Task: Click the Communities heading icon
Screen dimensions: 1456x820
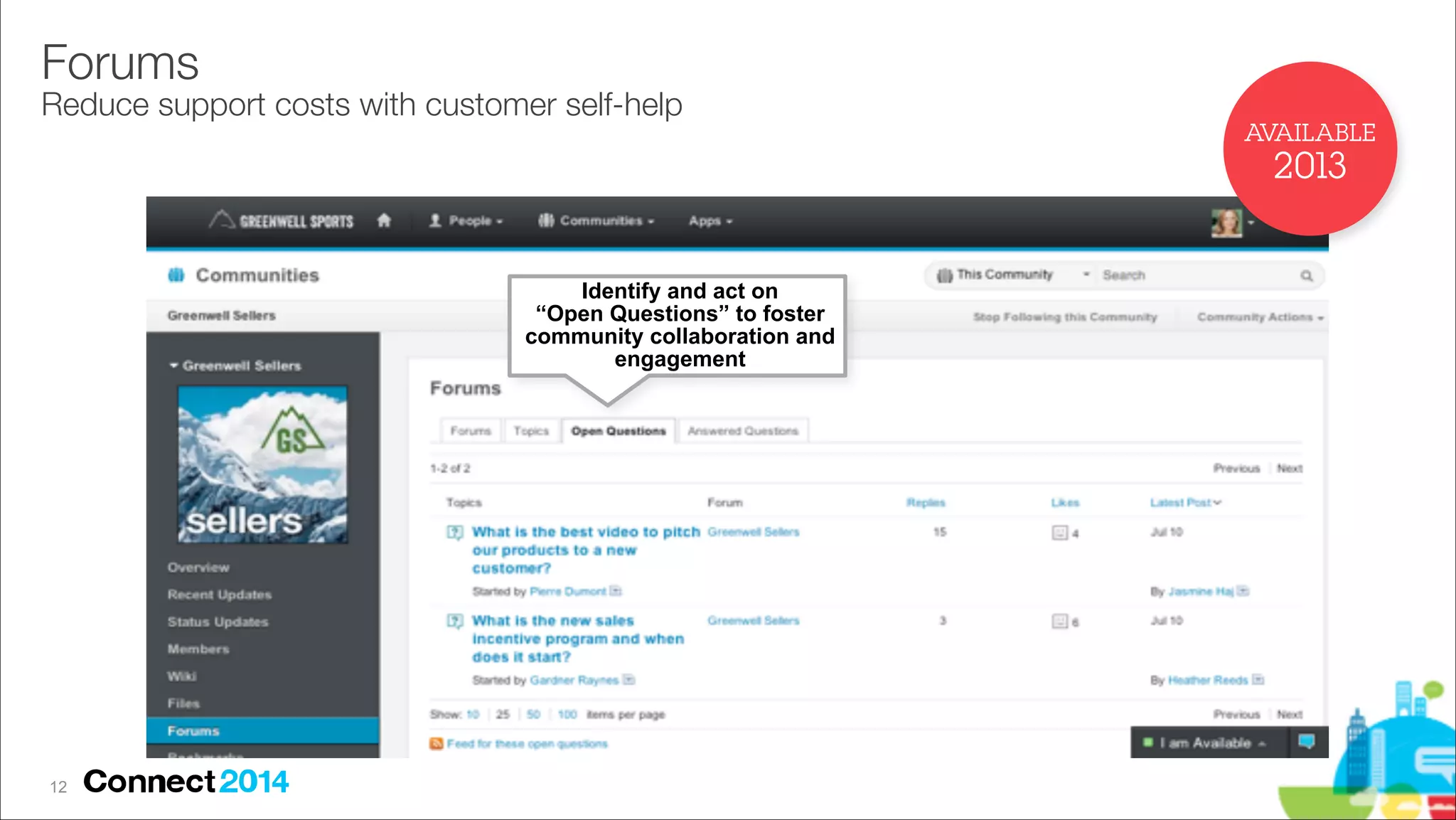Action: tap(176, 275)
